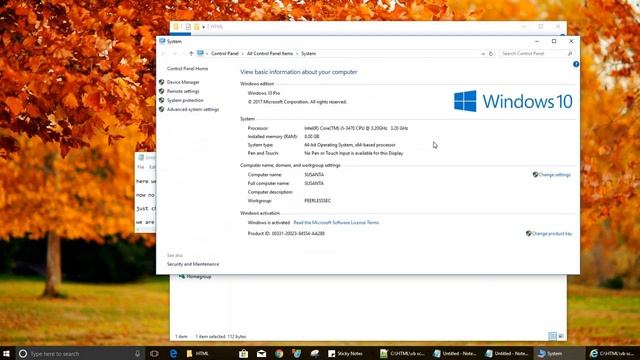The width and height of the screenshot is (640, 360).
Task: Click the PEERLESSSEC workgroup value
Action: pos(318,201)
